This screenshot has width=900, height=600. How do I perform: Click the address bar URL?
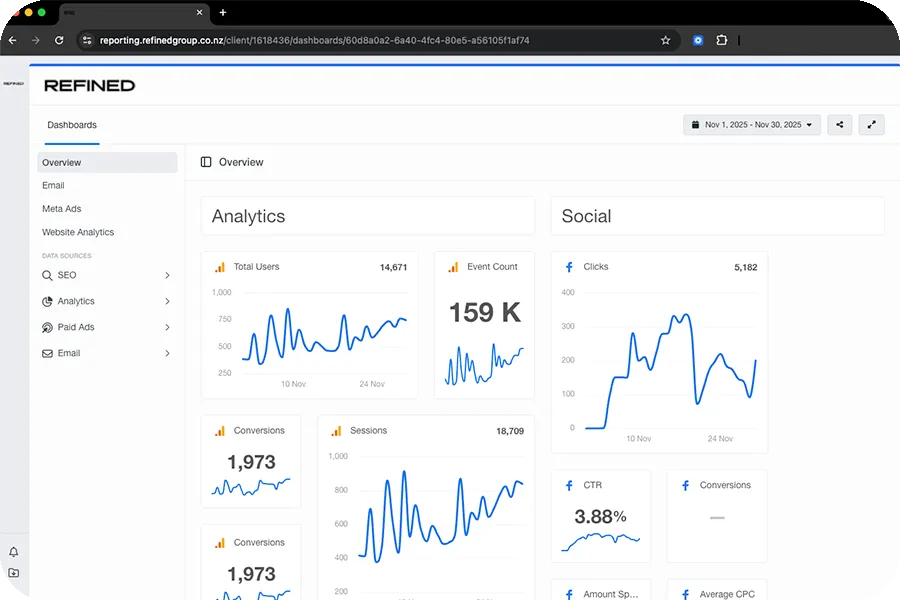click(315, 40)
